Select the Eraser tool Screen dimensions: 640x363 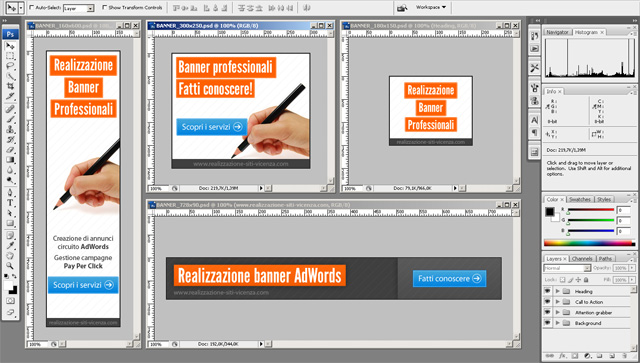pyautogui.click(x=10, y=150)
